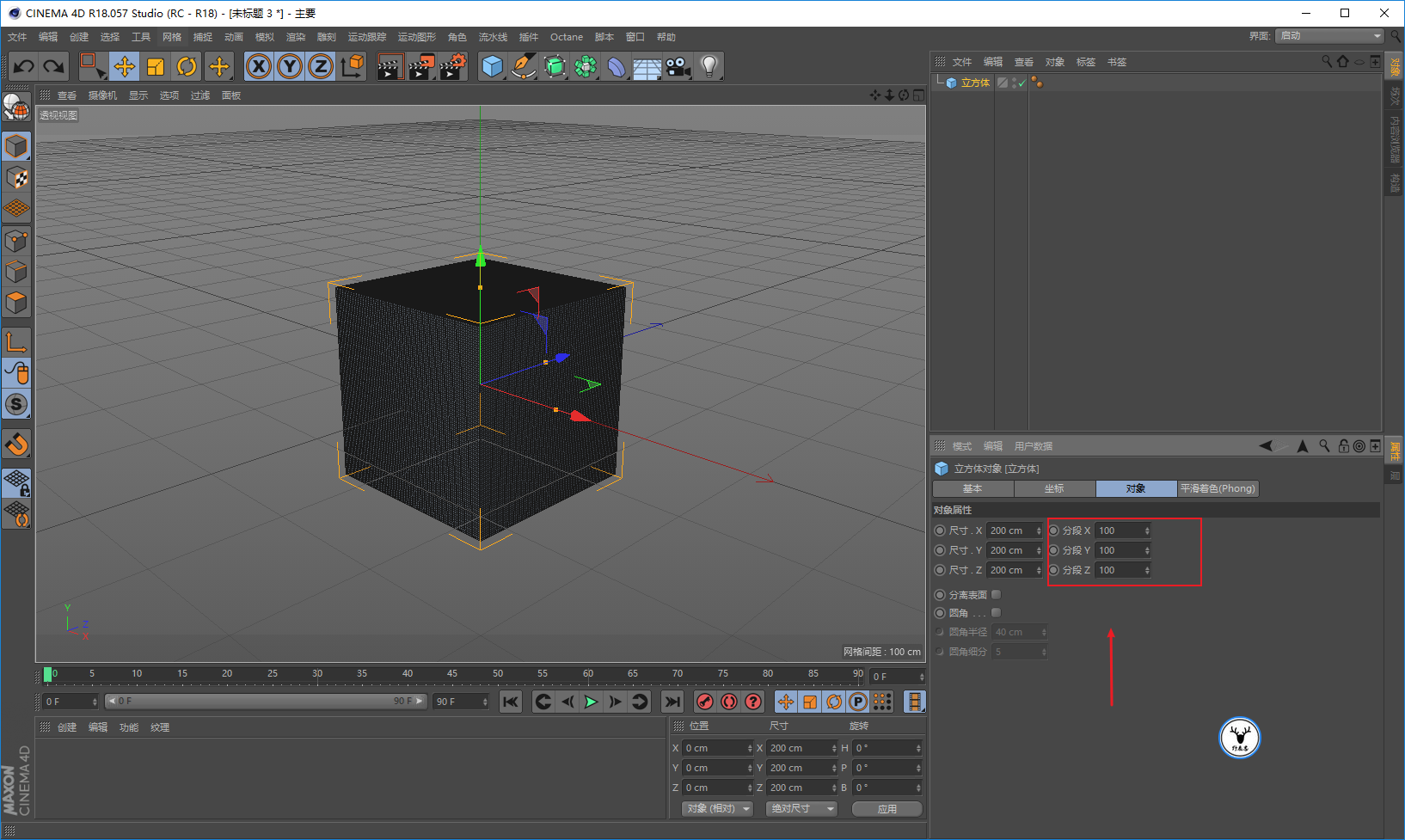Toggle the 尺寸 . X keyframe circle

pos(940,530)
